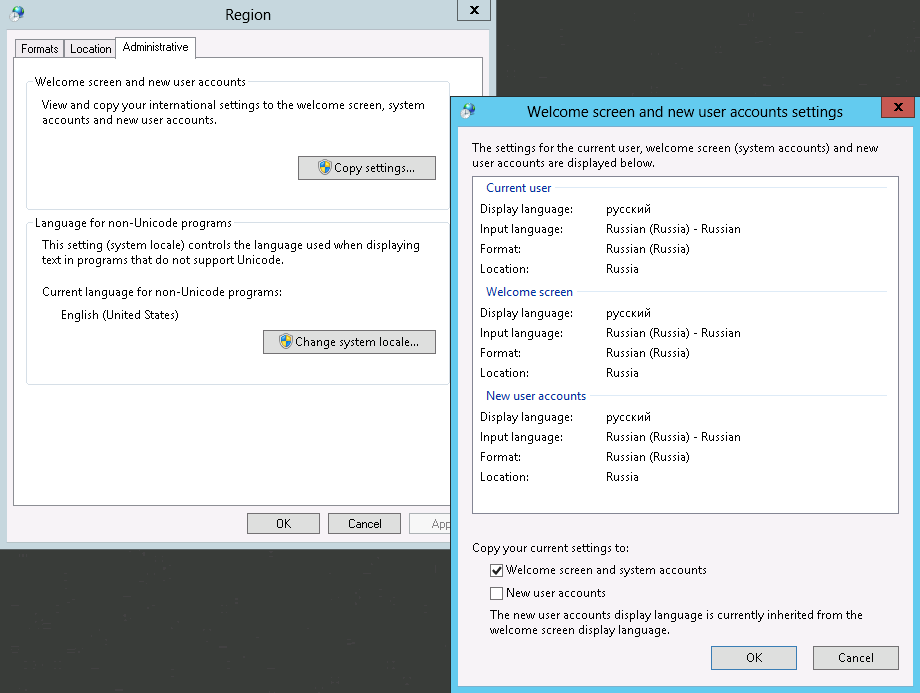The width and height of the screenshot is (920, 693).
Task: Enable the New user accounts checkbox
Action: (496, 593)
